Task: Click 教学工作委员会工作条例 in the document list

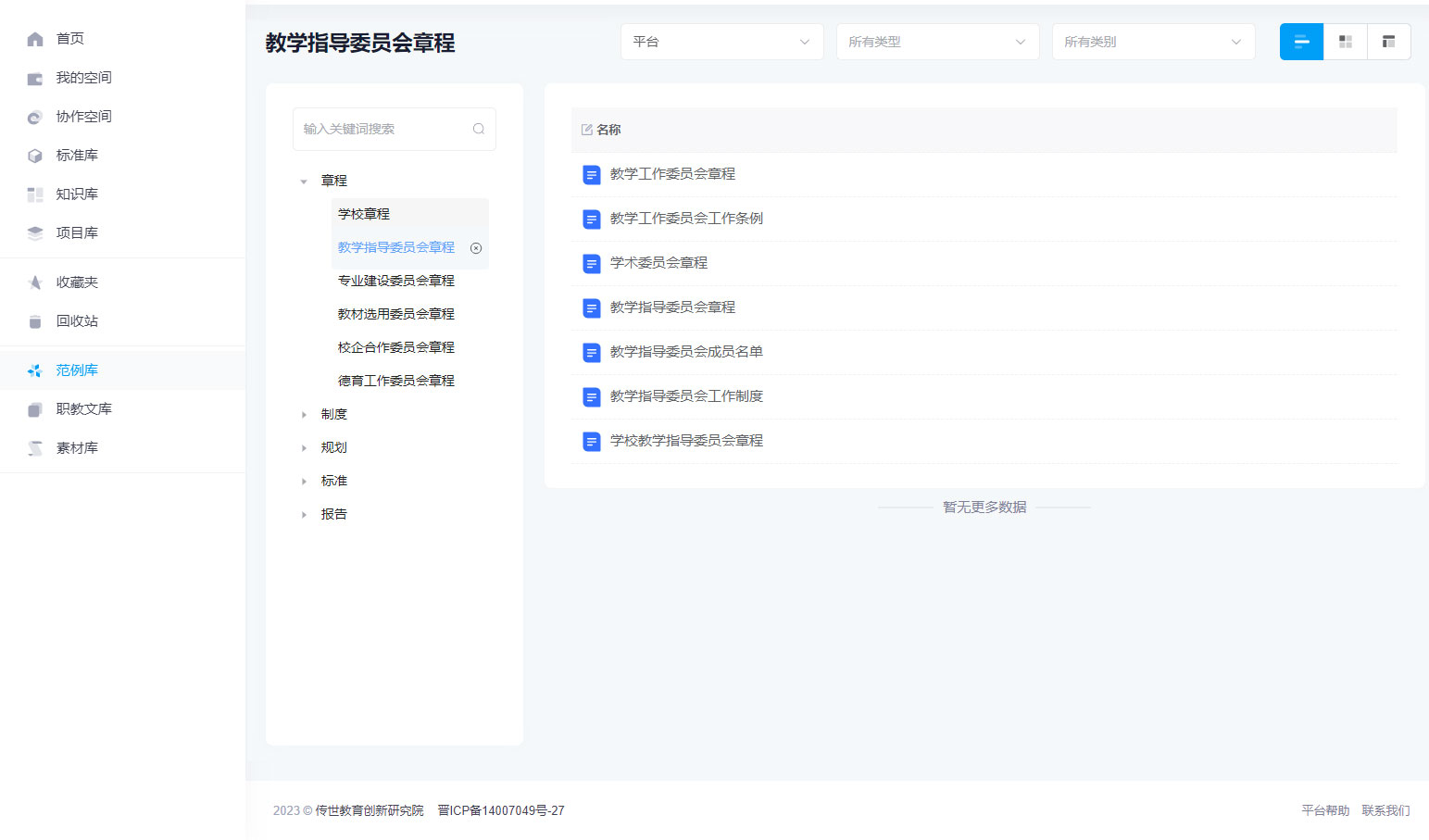Action: 686,219
